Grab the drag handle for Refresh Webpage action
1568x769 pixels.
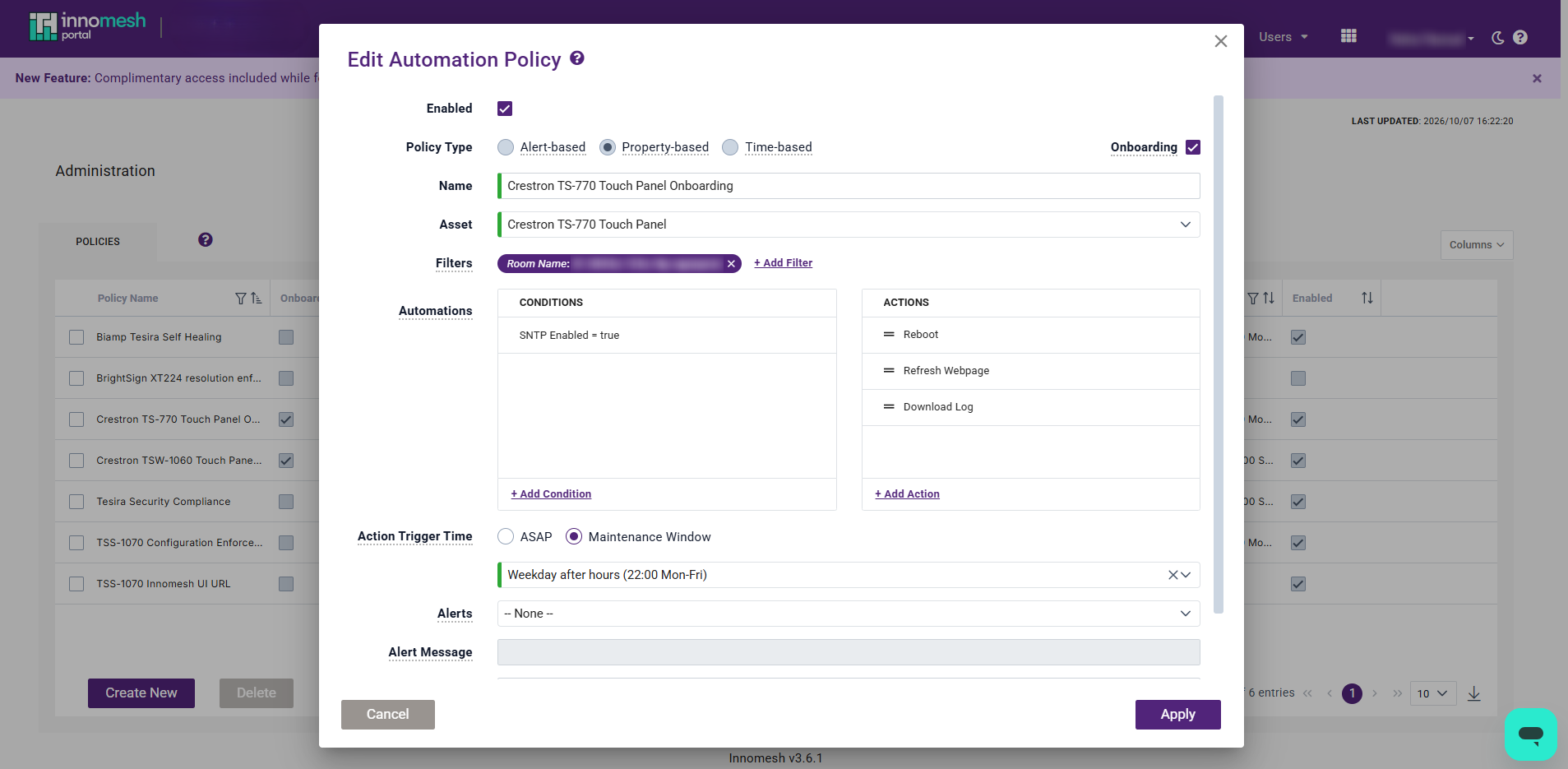[x=889, y=371]
